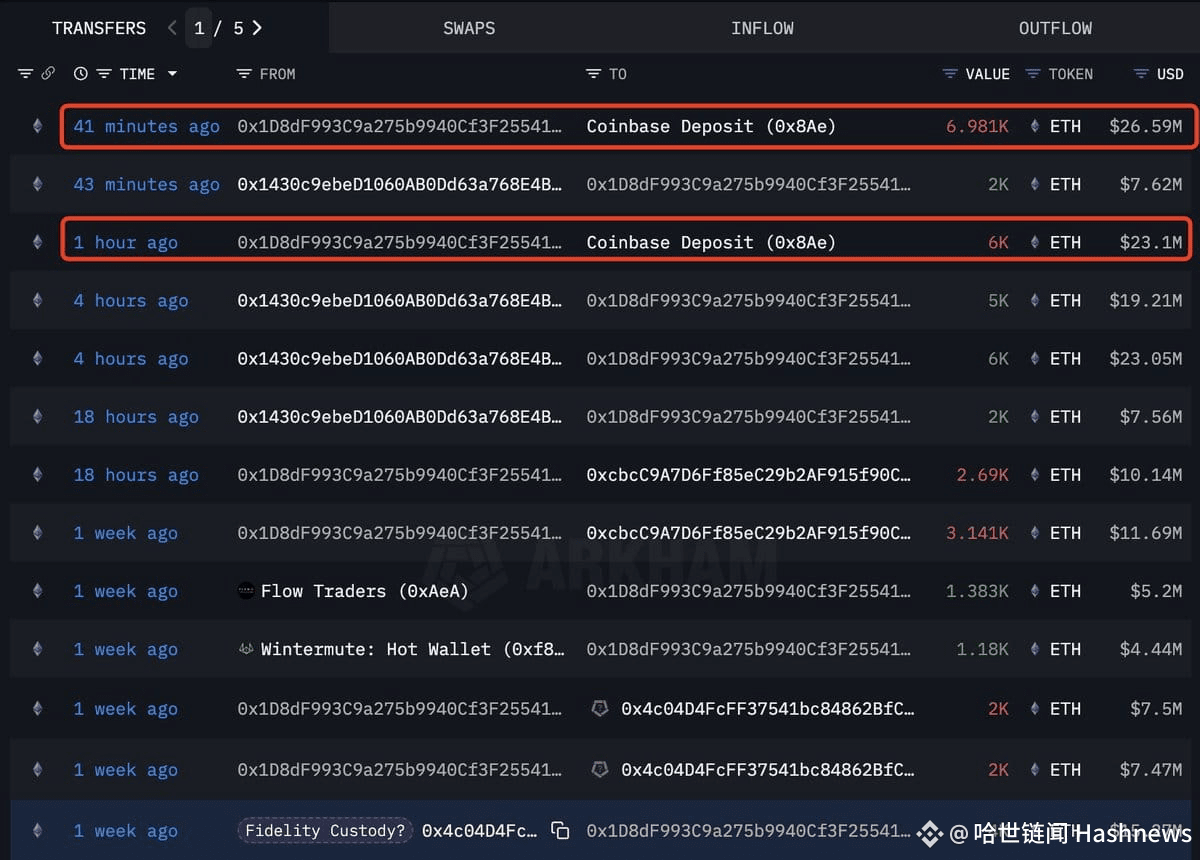
Task: Click the chain filter icon in header
Action: click(x=26, y=74)
